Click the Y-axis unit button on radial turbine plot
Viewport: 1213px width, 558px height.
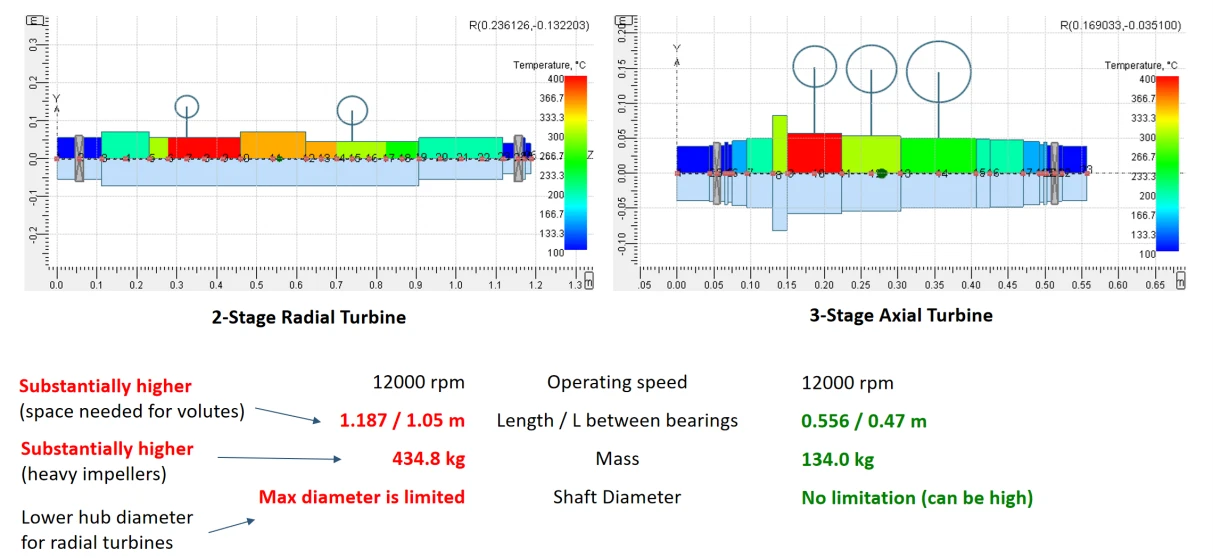coord(33,20)
